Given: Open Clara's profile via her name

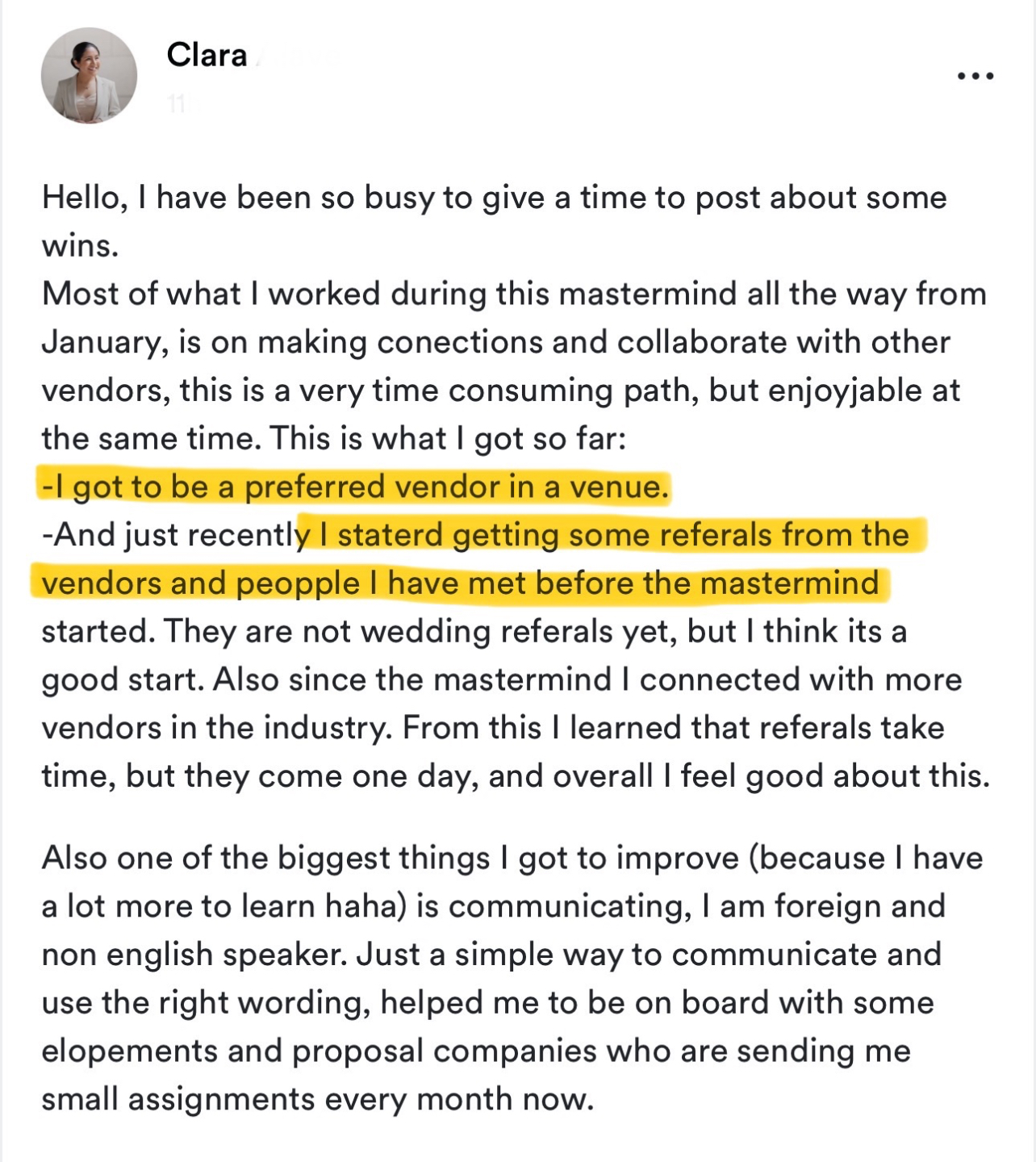Looking at the screenshot, I should (x=207, y=55).
